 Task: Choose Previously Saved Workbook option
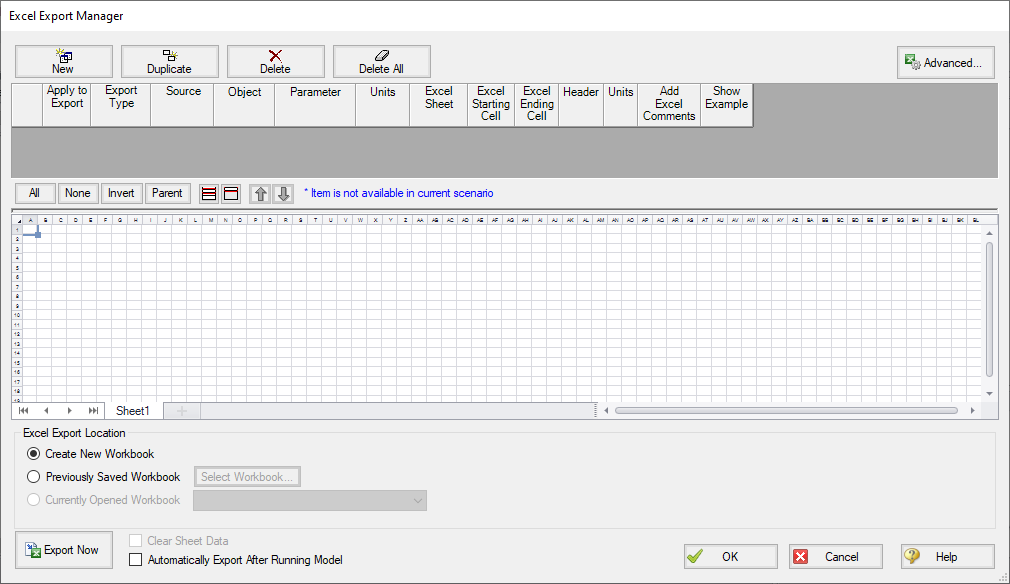(x=33, y=476)
